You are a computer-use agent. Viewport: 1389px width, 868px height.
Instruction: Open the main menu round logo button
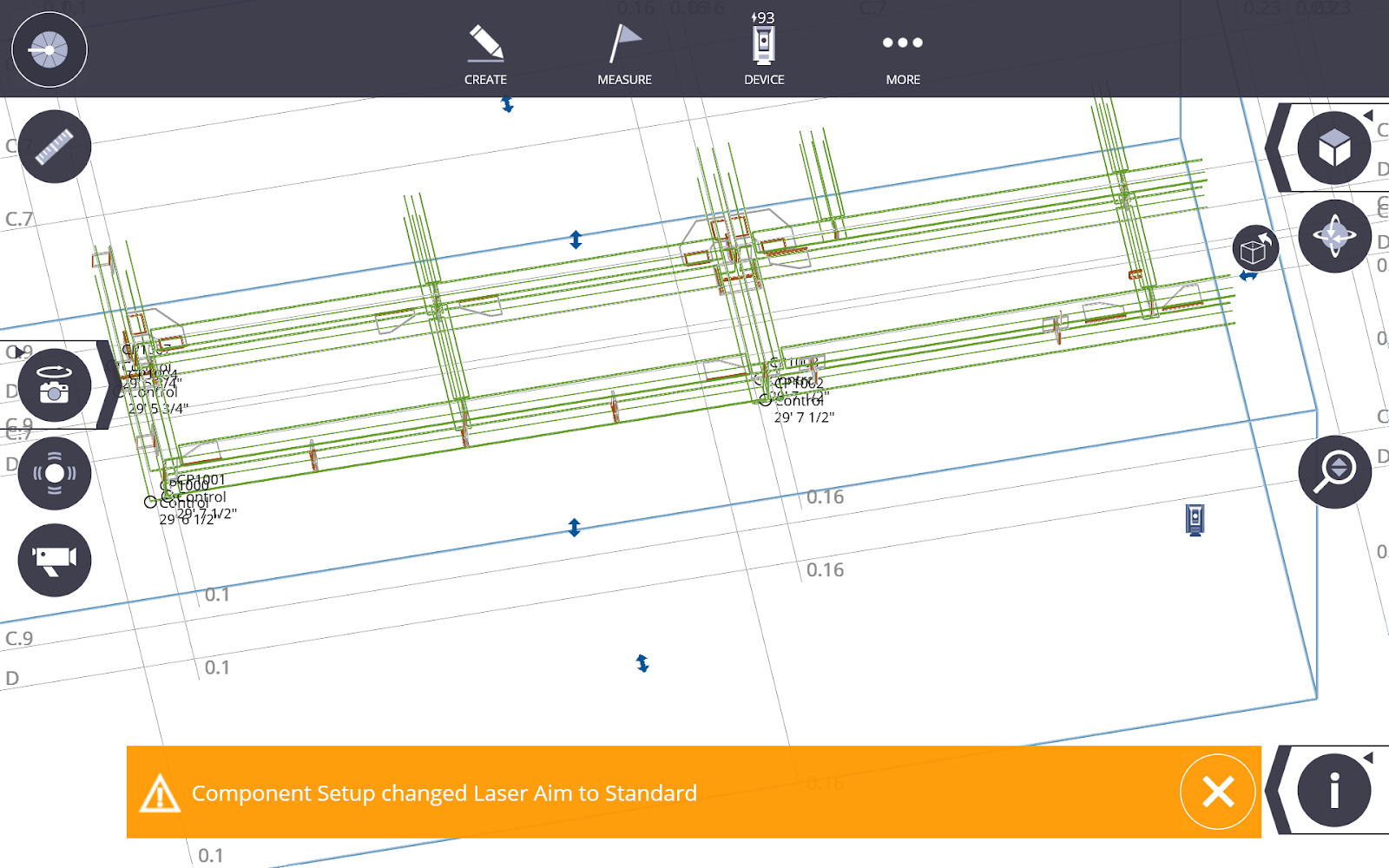49,49
